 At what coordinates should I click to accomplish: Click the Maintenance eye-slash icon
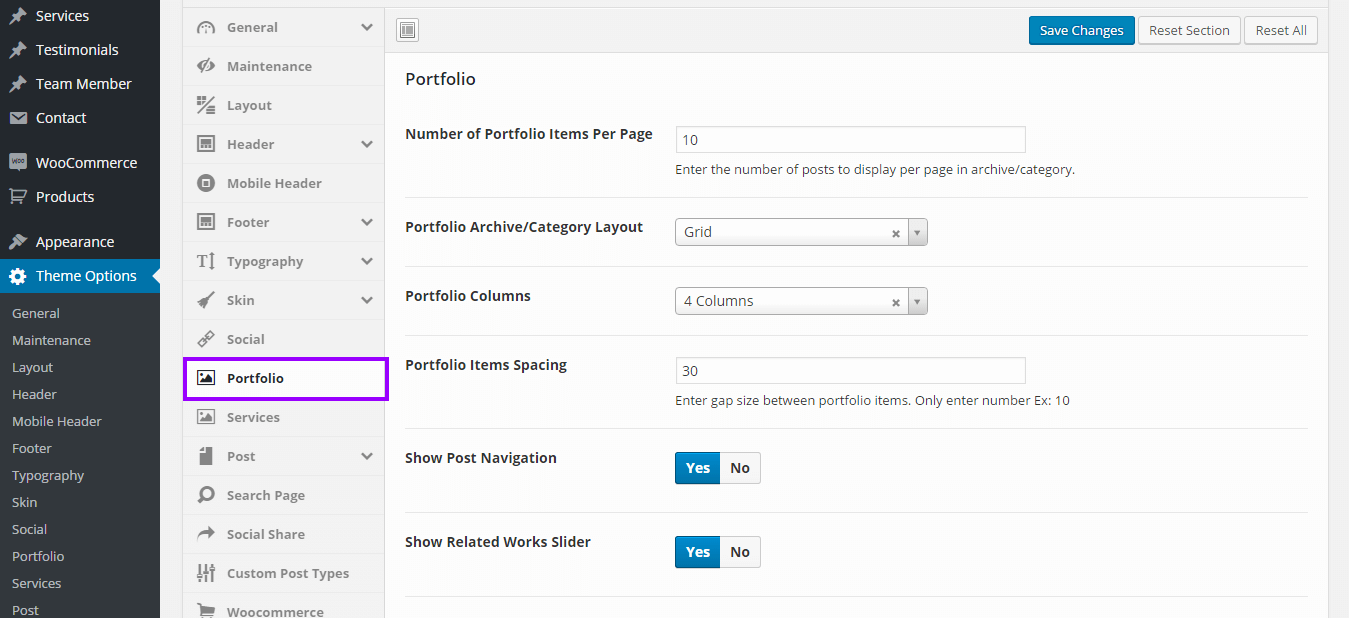tap(206, 66)
